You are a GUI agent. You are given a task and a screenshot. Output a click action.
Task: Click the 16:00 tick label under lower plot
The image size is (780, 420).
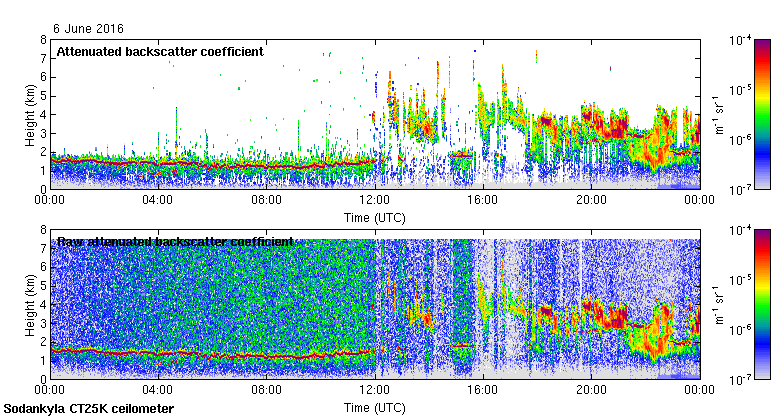pos(483,390)
